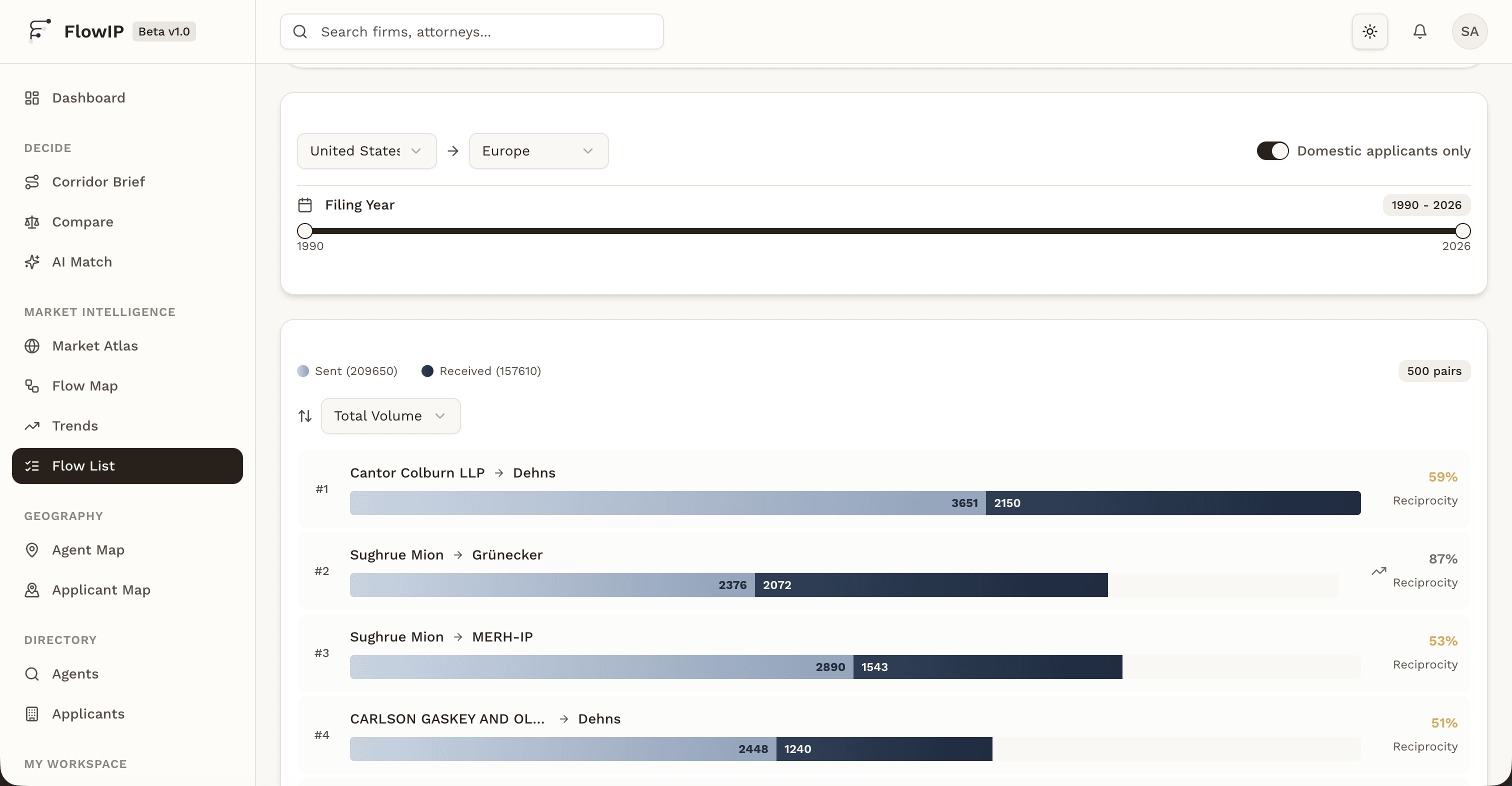Open the notifications bell
This screenshot has height=786, width=1512.
[x=1419, y=31]
